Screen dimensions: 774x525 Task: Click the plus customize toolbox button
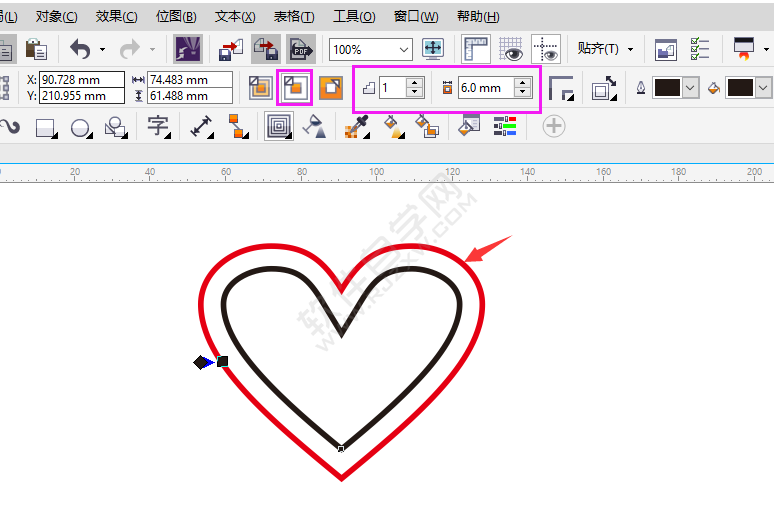[x=553, y=126]
